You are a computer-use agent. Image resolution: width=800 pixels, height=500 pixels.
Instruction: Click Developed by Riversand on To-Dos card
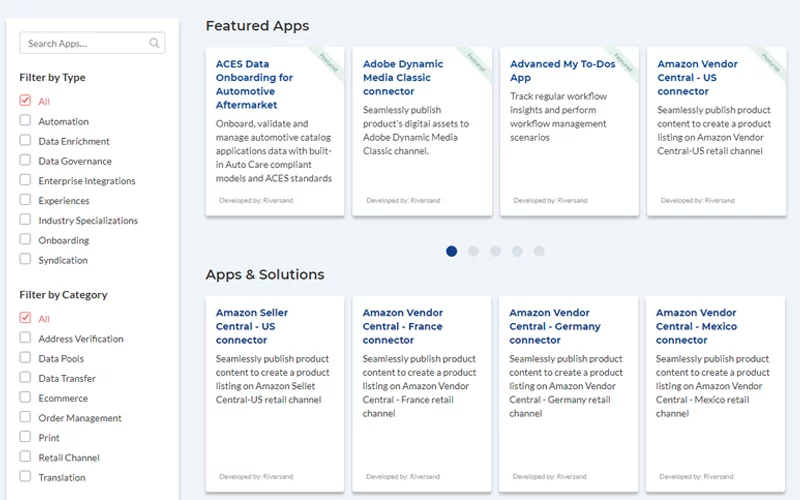click(x=551, y=201)
